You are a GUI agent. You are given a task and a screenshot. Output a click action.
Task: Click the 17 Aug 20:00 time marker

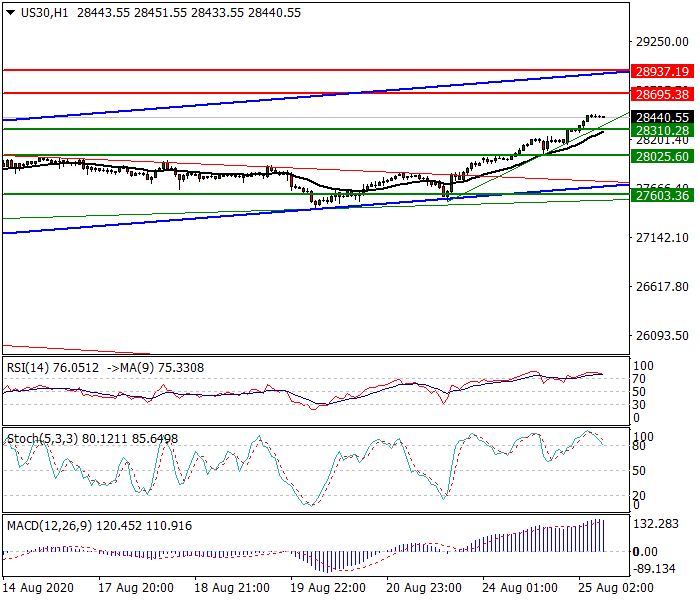click(136, 588)
